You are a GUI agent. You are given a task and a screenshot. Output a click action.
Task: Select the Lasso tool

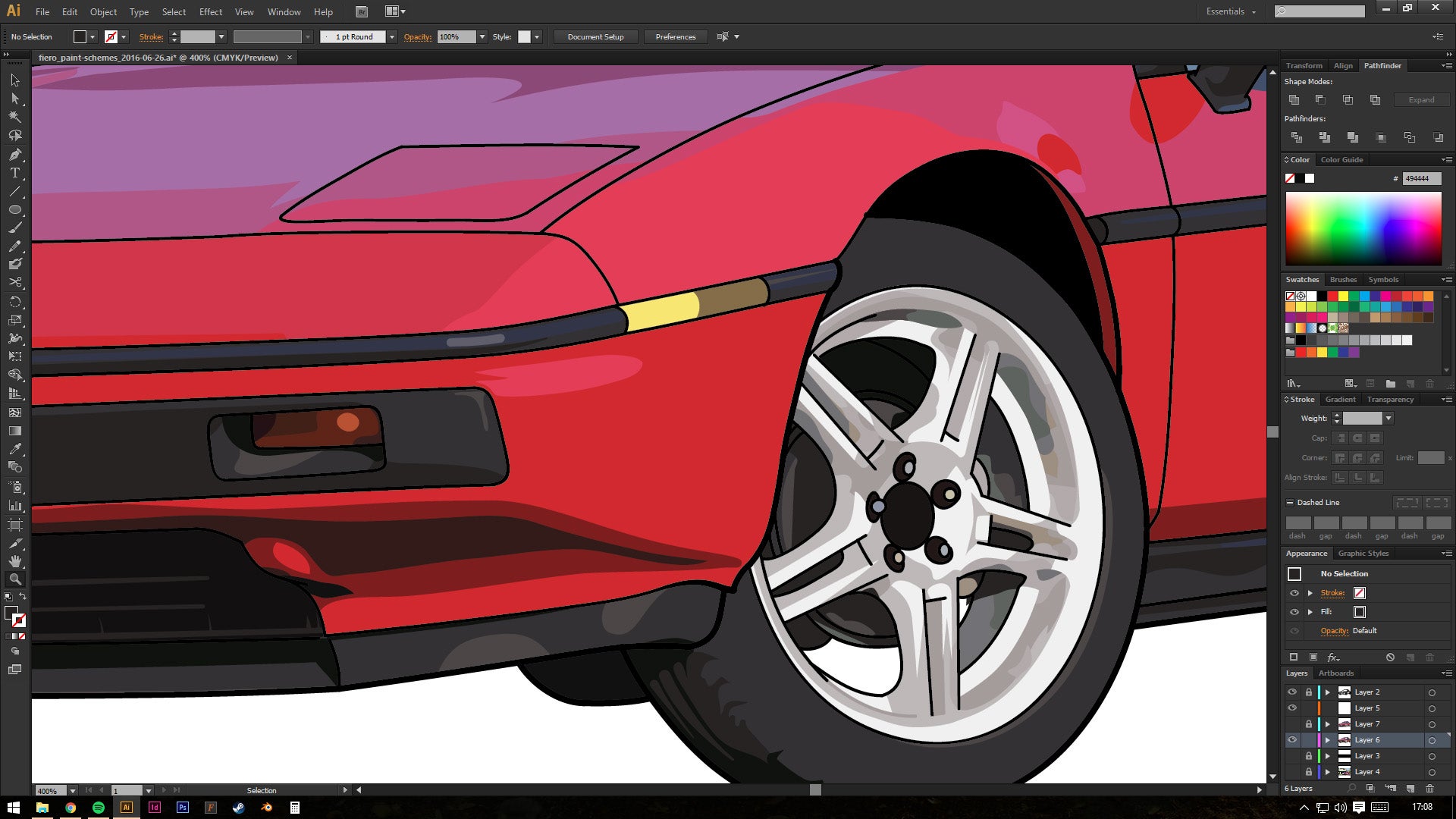pyautogui.click(x=15, y=136)
